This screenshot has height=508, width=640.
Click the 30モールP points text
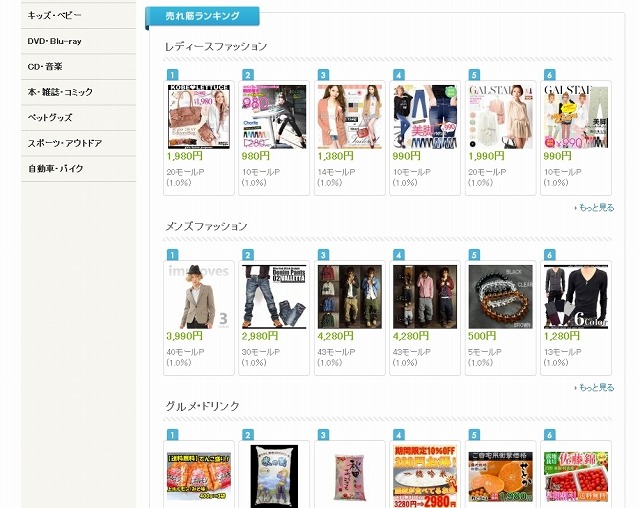pos(261,352)
